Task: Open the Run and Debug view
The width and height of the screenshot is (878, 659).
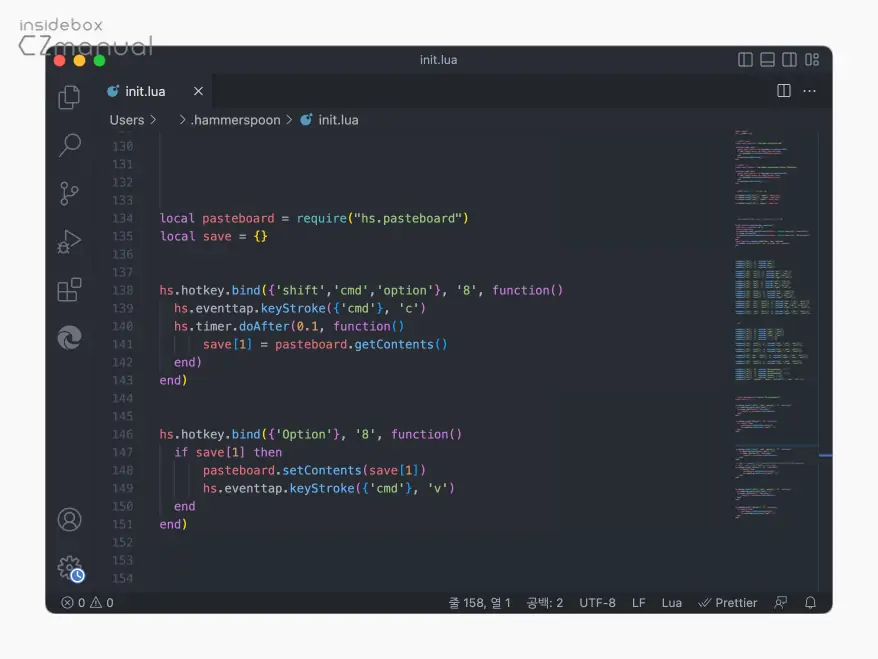Action: click(x=69, y=241)
